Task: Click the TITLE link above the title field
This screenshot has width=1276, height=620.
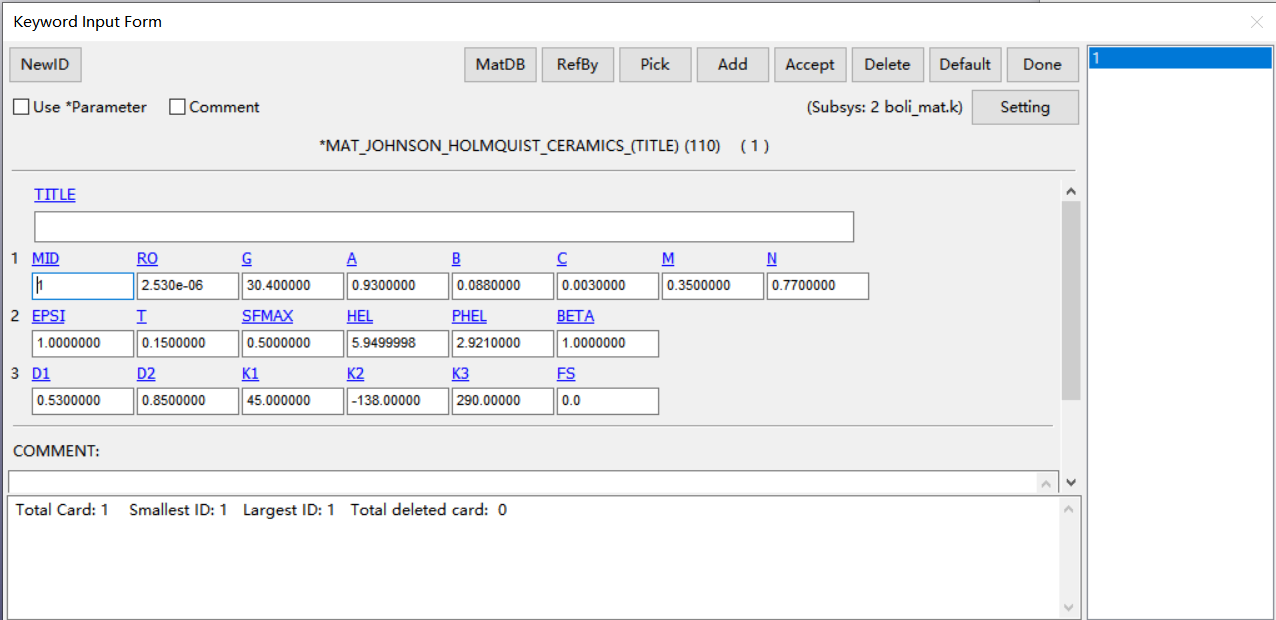Action: (54, 194)
